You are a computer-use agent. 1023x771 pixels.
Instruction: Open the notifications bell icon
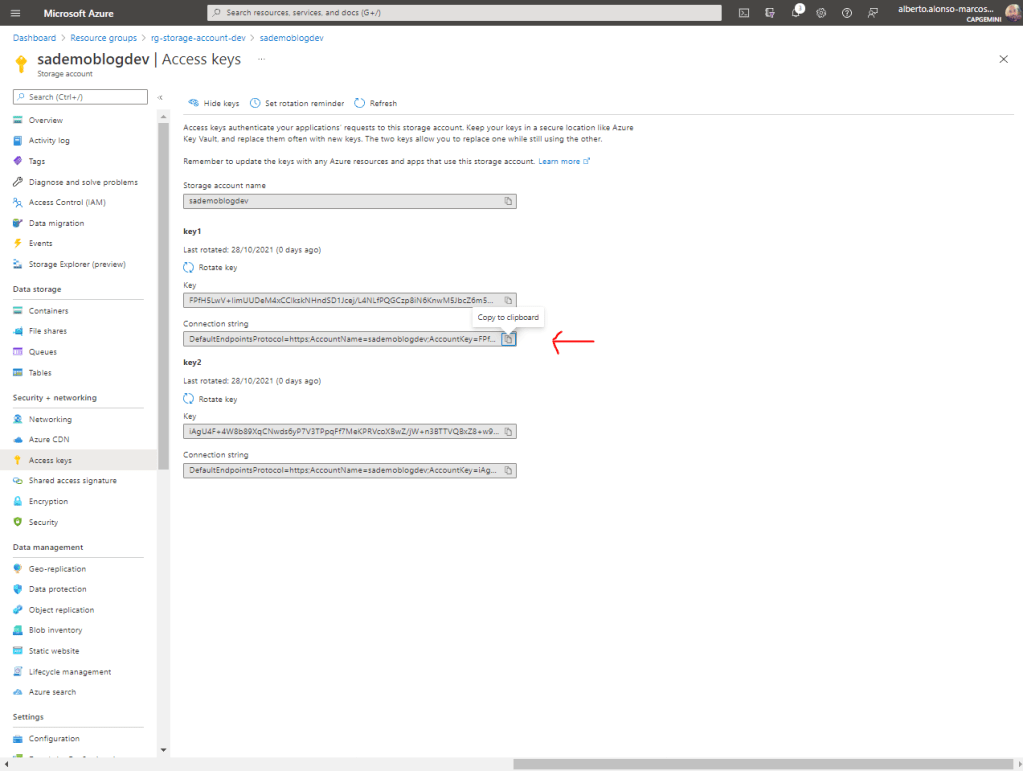(x=796, y=13)
